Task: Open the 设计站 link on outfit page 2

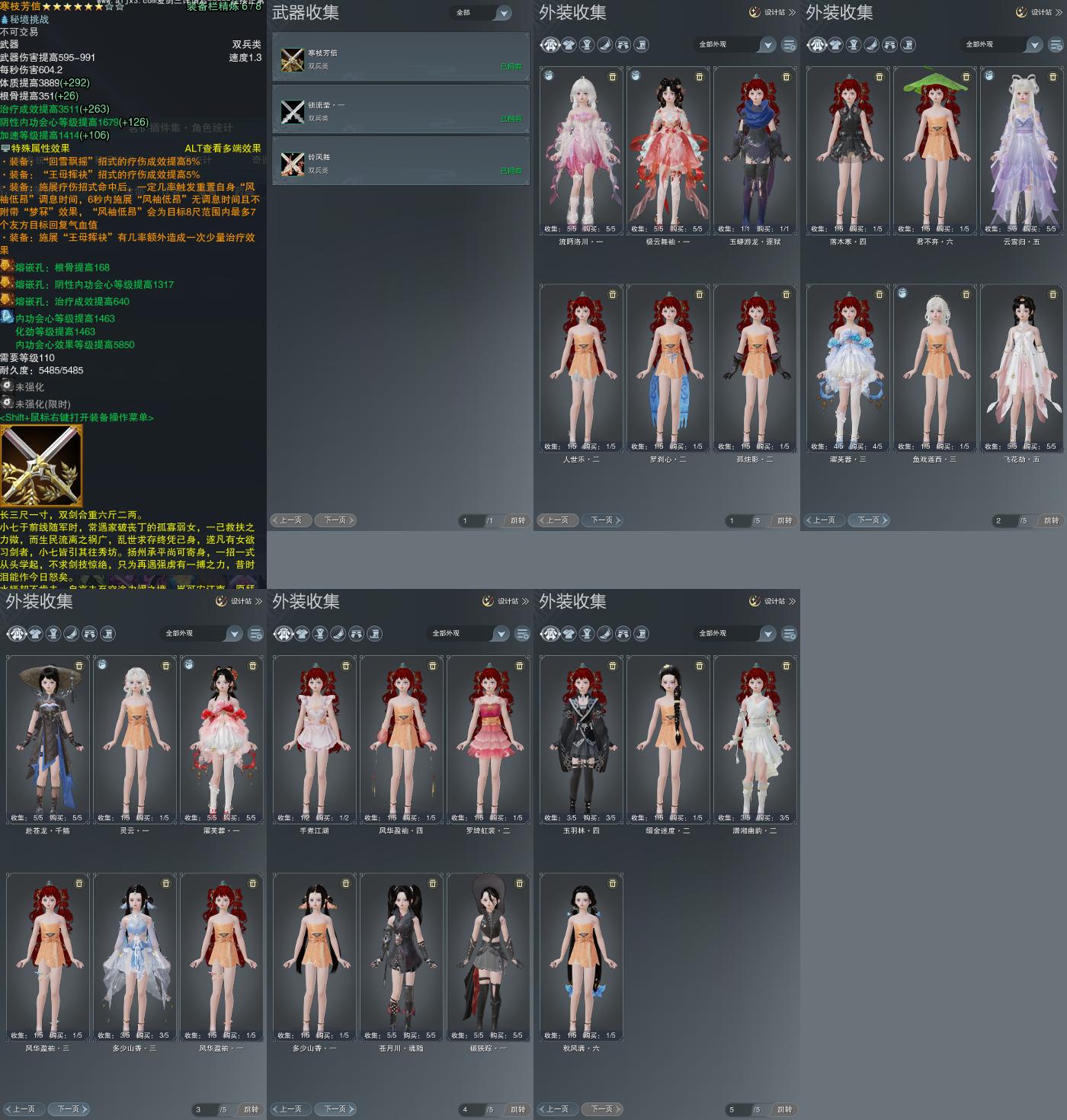Action: pyautogui.click(x=1039, y=12)
